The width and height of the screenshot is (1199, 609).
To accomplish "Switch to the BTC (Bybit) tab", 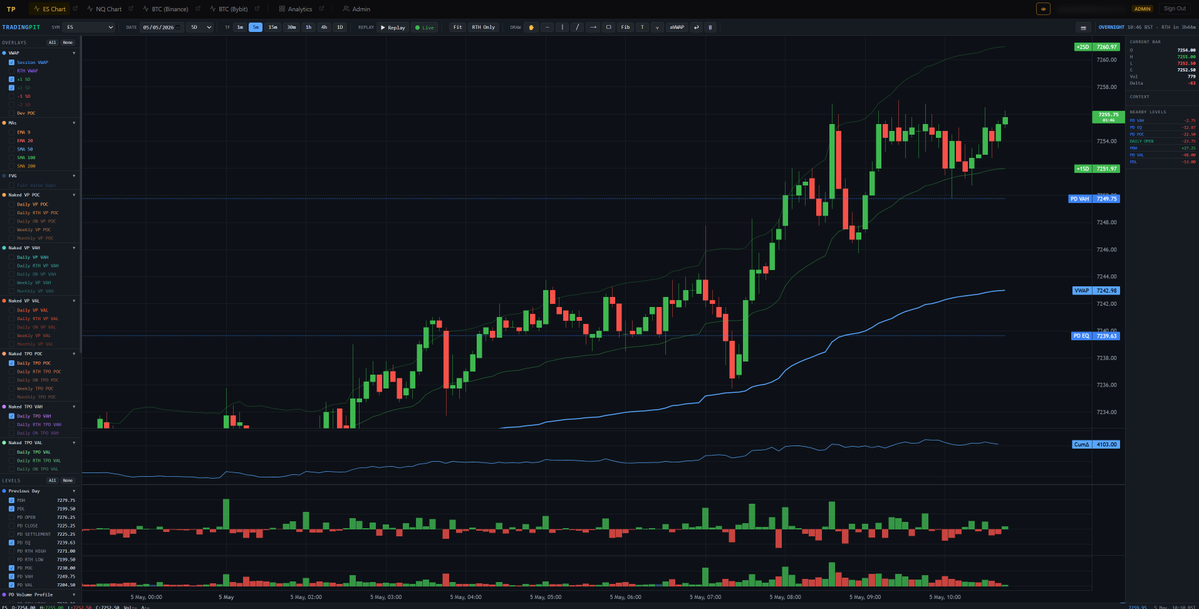I will tap(228, 9).
